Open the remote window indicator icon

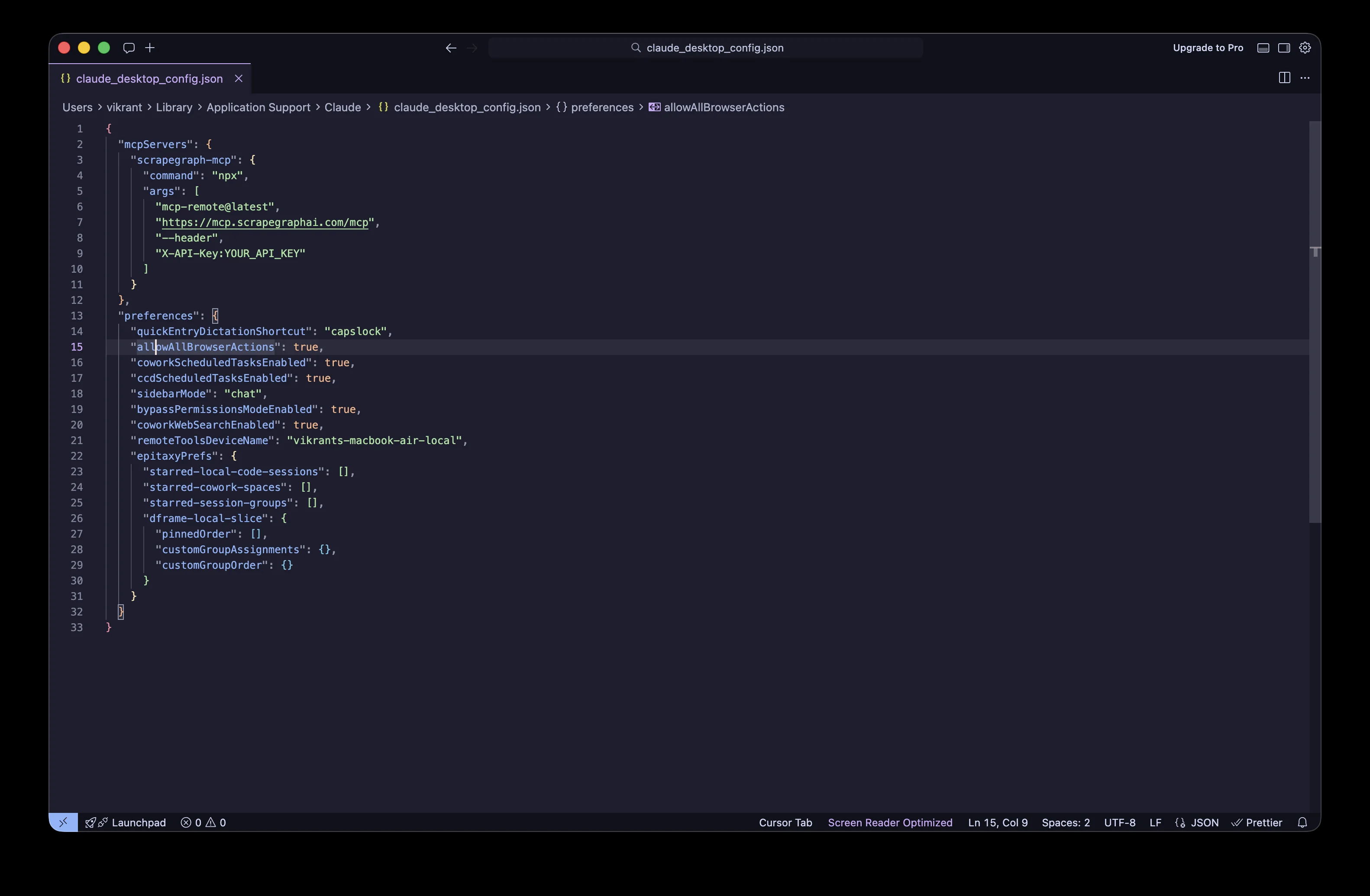63,822
